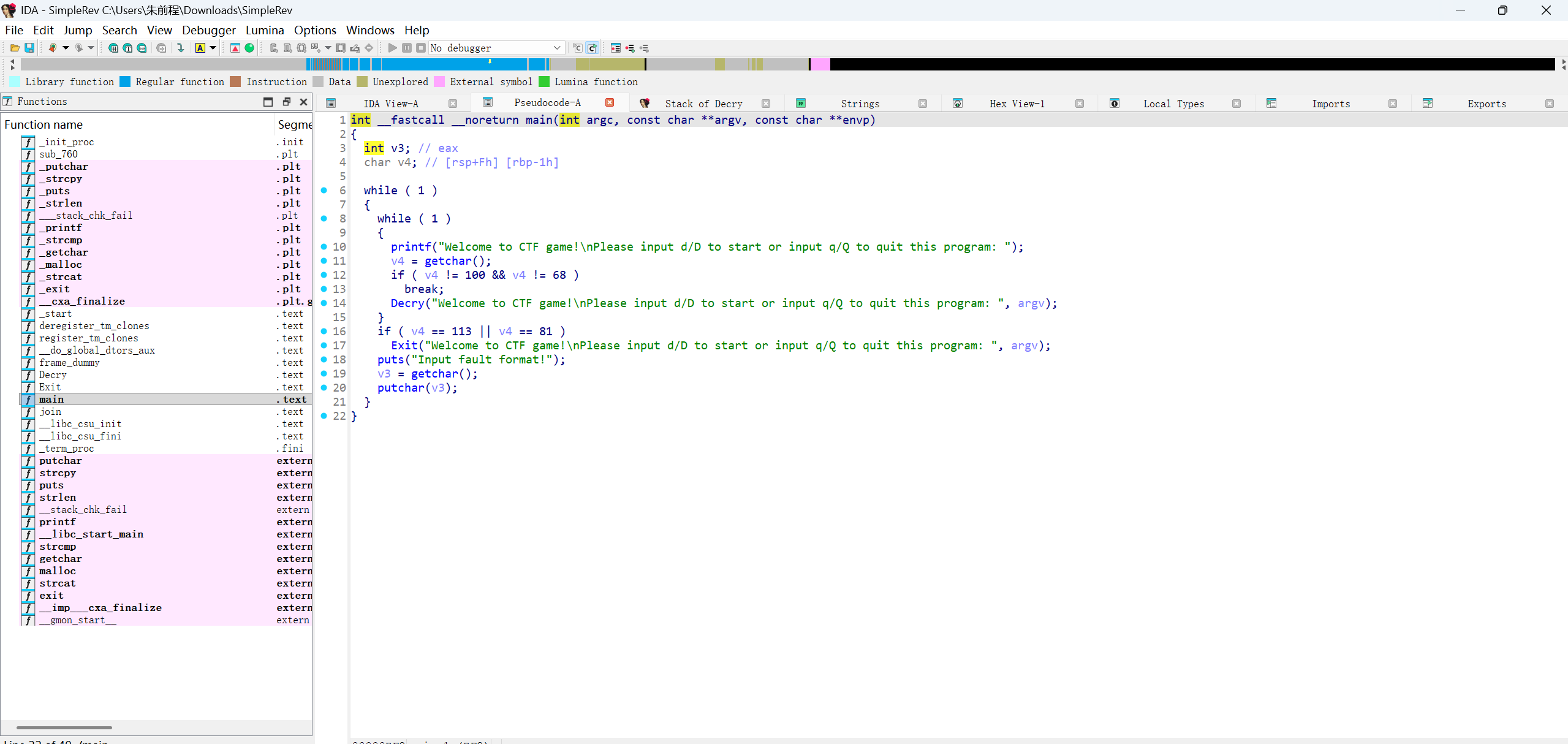Click the Save database floppy icon
Screen dimensions: 1568x744
click(29, 48)
